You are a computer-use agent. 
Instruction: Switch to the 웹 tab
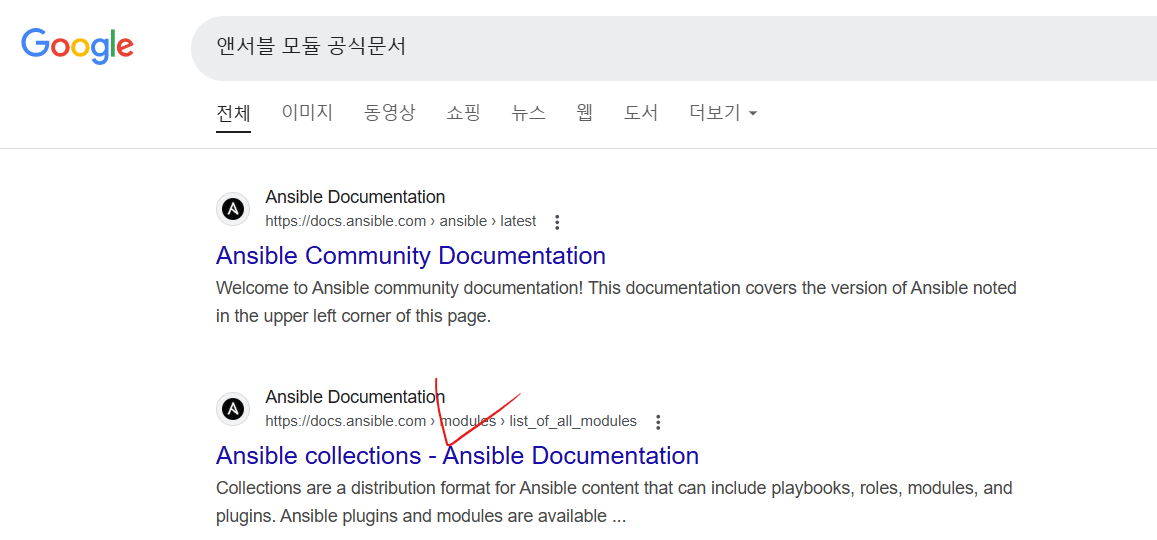point(584,113)
